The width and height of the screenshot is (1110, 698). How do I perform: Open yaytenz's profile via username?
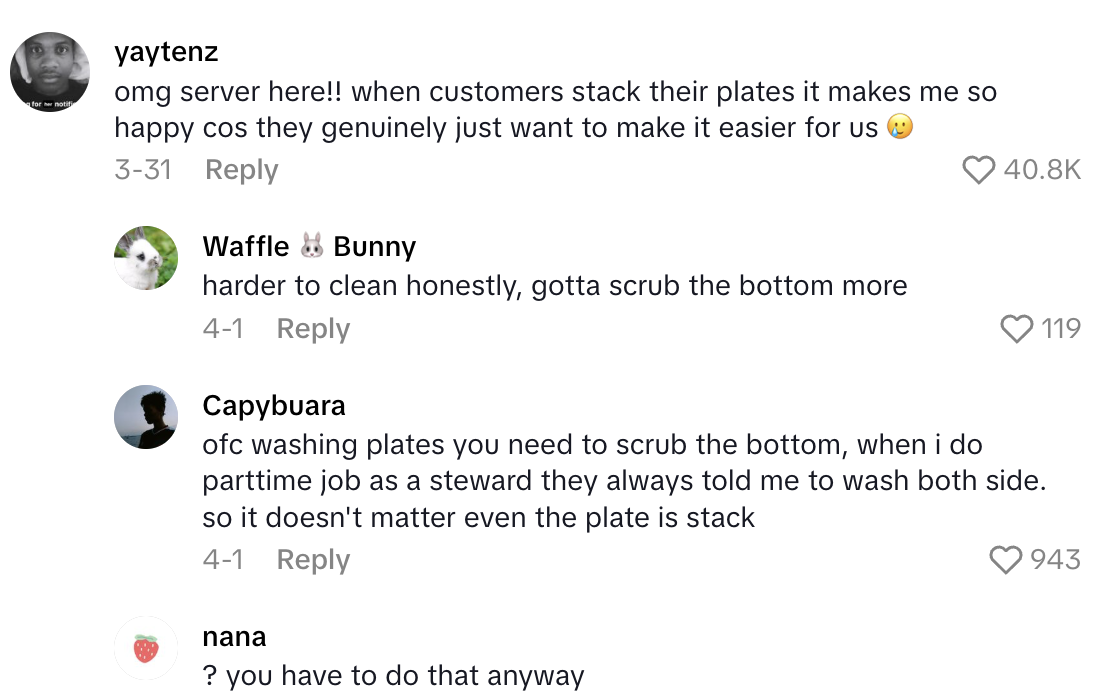pos(165,51)
